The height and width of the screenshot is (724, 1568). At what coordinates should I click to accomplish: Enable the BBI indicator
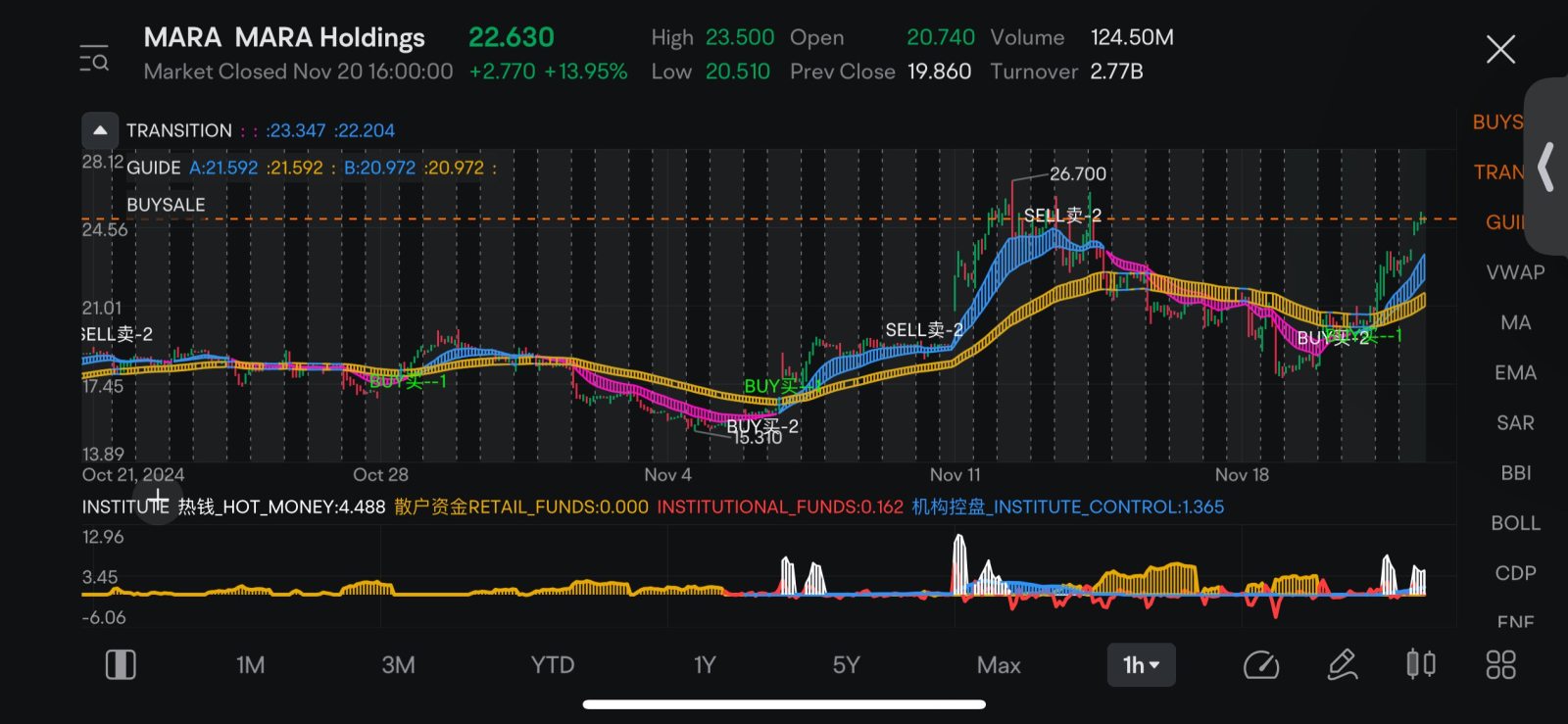pyautogui.click(x=1515, y=472)
